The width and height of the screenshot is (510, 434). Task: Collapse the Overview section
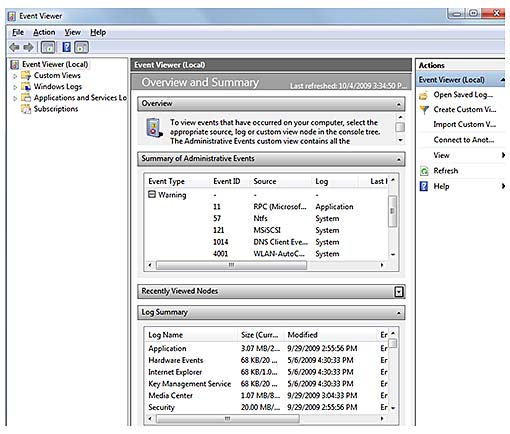(x=399, y=105)
